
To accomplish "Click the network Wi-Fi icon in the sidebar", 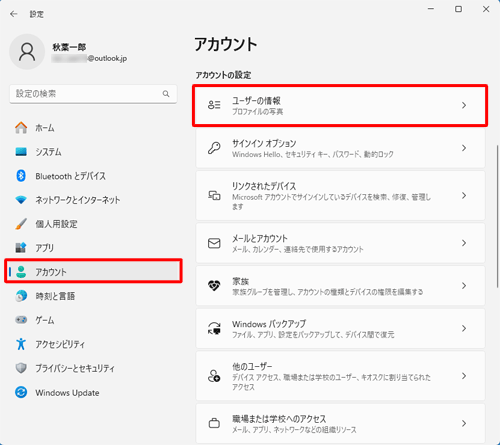I will click(21, 200).
